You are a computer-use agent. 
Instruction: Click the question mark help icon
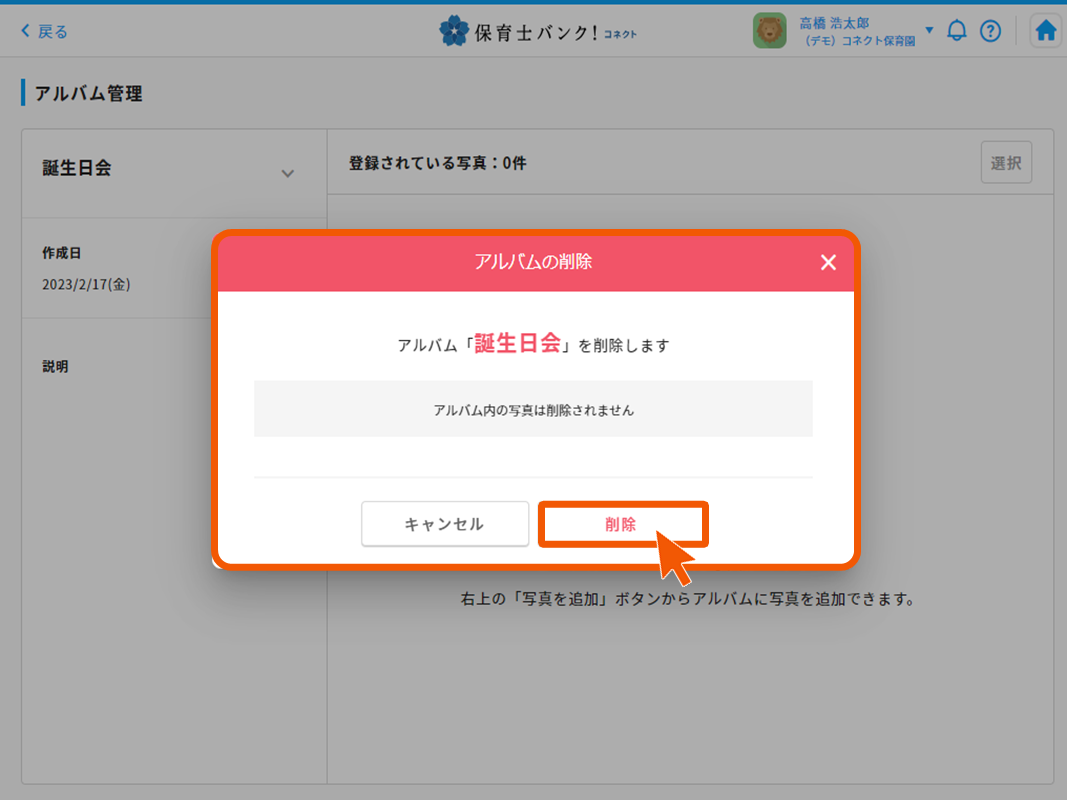click(x=991, y=30)
